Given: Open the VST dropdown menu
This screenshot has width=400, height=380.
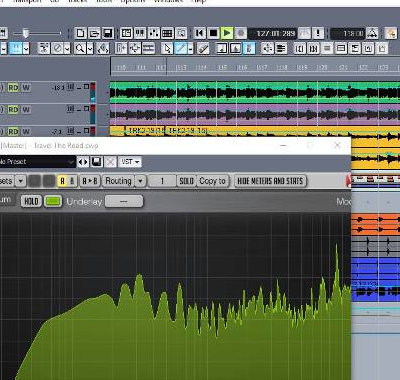Looking at the screenshot, I should (130, 162).
